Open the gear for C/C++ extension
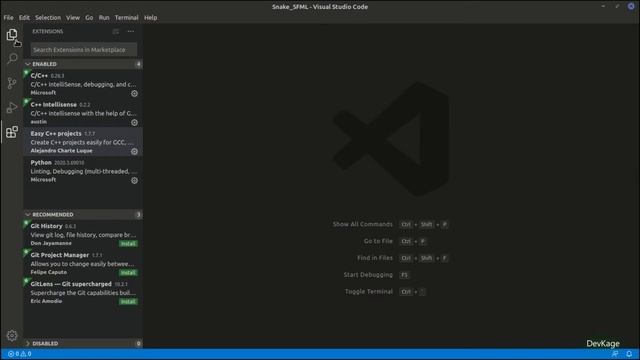The width and height of the screenshot is (640, 360). click(x=134, y=93)
